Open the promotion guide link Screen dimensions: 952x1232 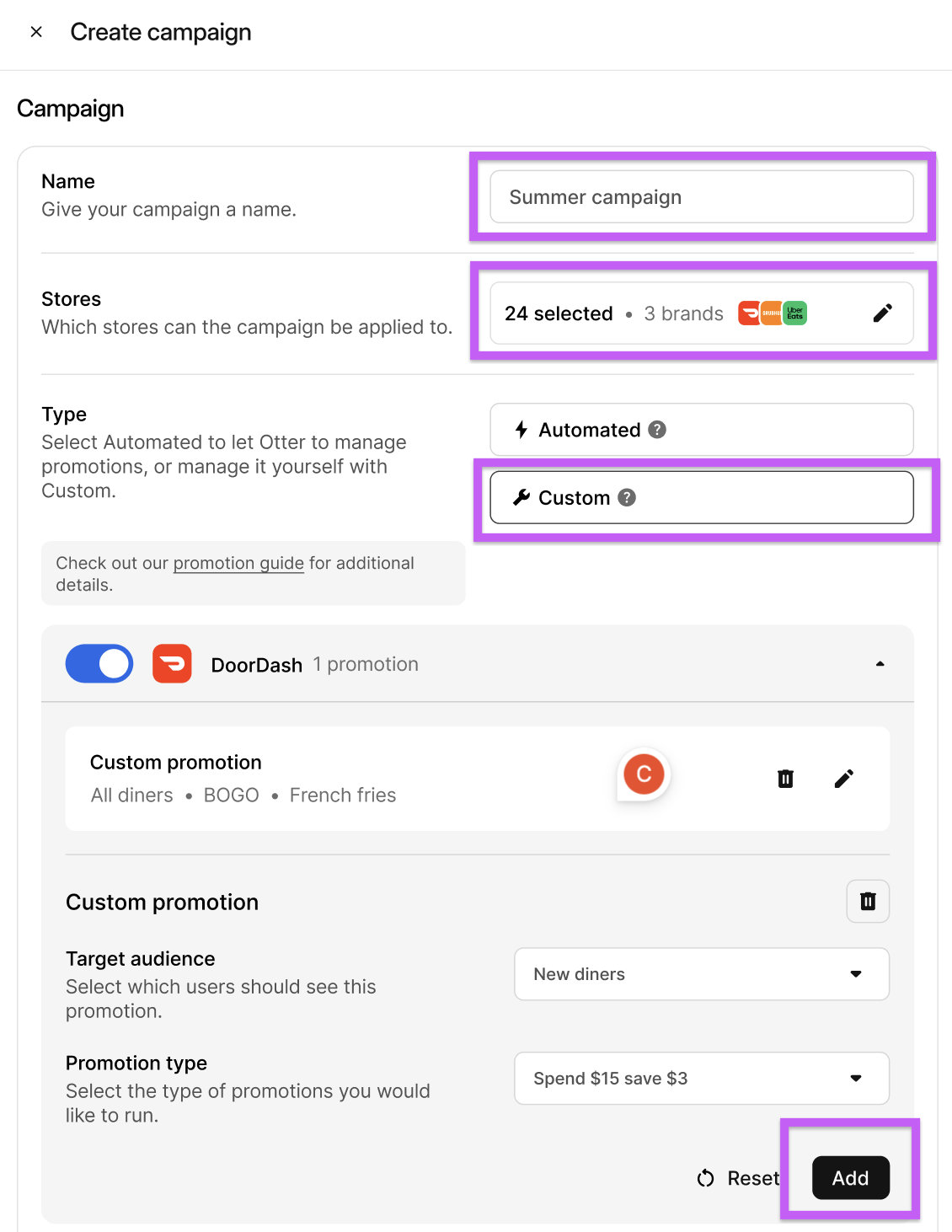[238, 563]
